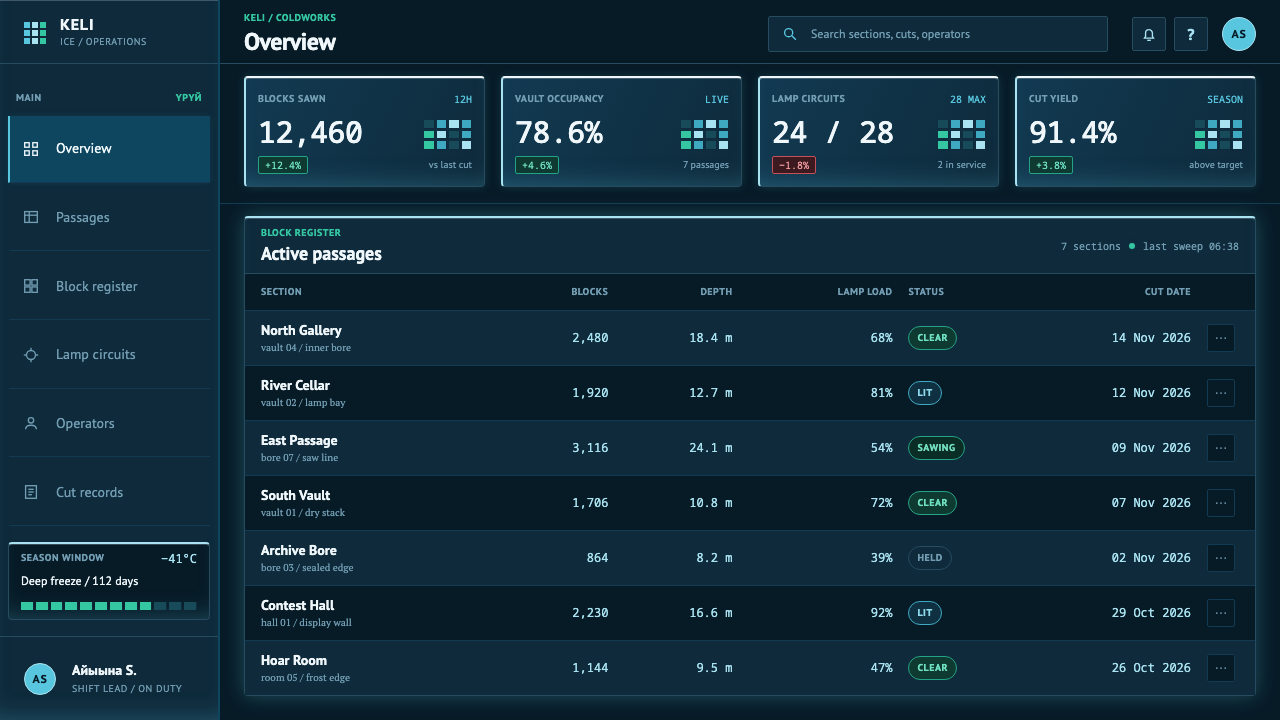
Task: Open row menu for Hoar Room
Action: pyautogui.click(x=1221, y=668)
